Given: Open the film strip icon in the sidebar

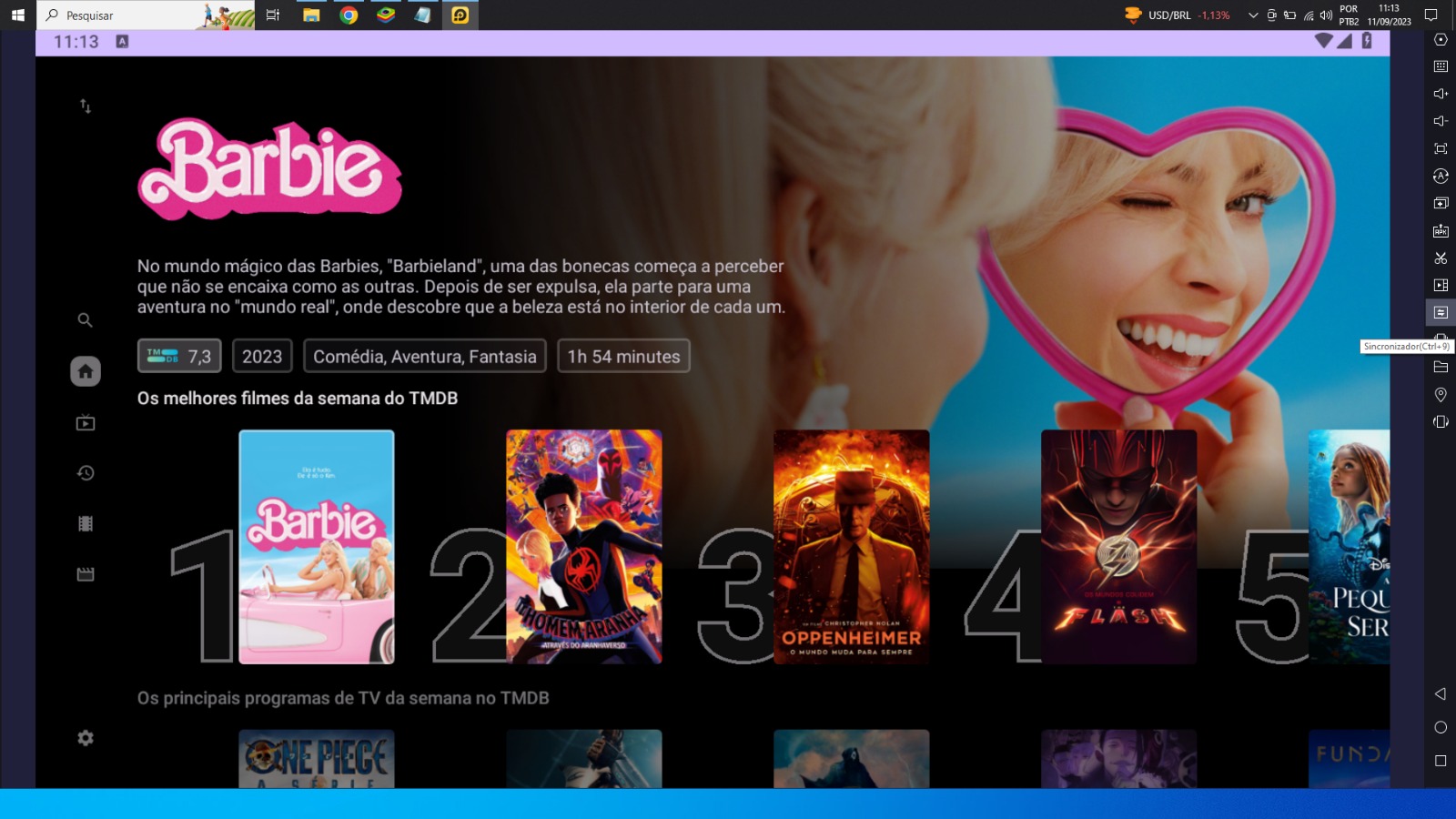Looking at the screenshot, I should (86, 523).
